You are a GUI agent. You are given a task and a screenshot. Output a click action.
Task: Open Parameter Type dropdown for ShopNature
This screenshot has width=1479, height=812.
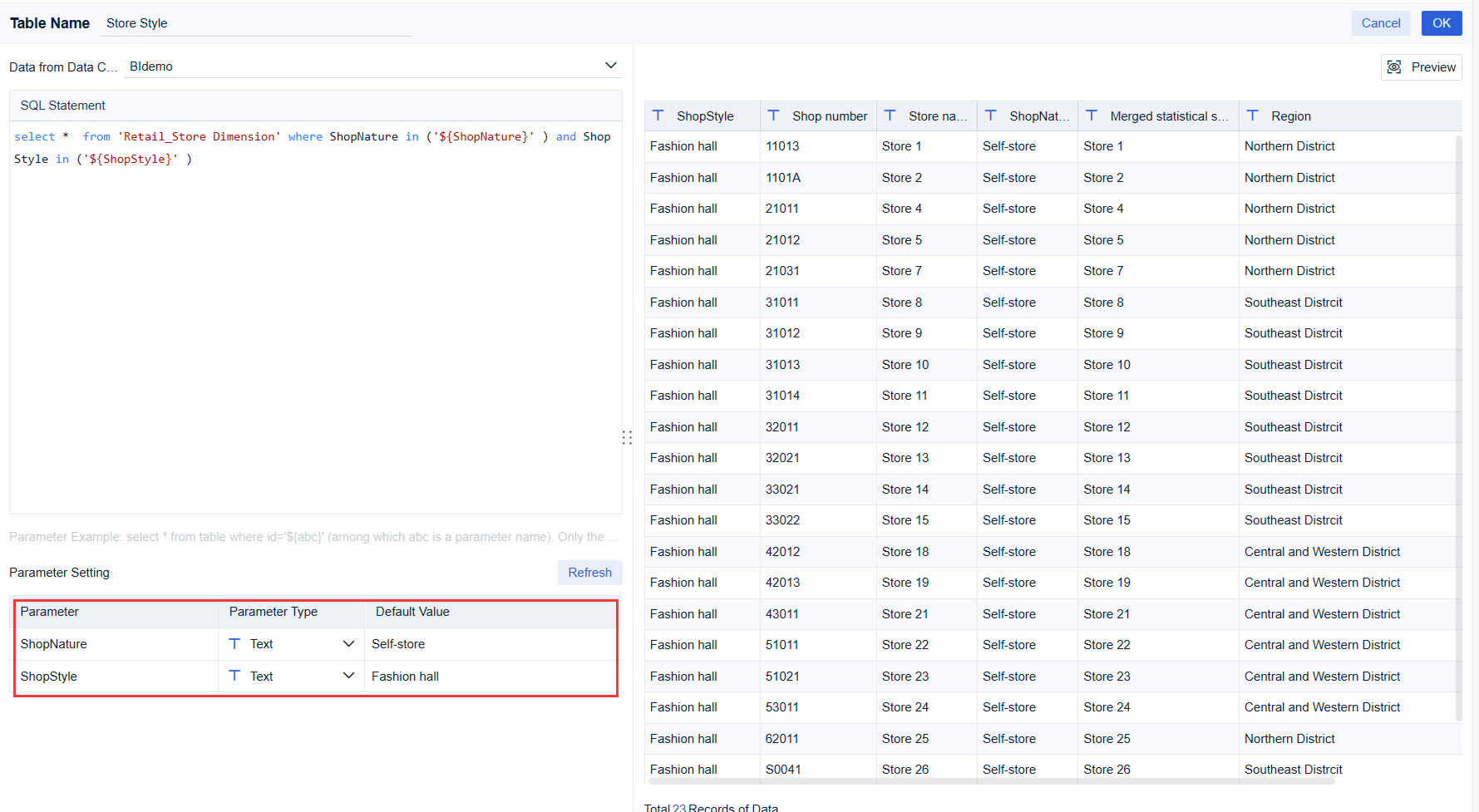tap(348, 643)
